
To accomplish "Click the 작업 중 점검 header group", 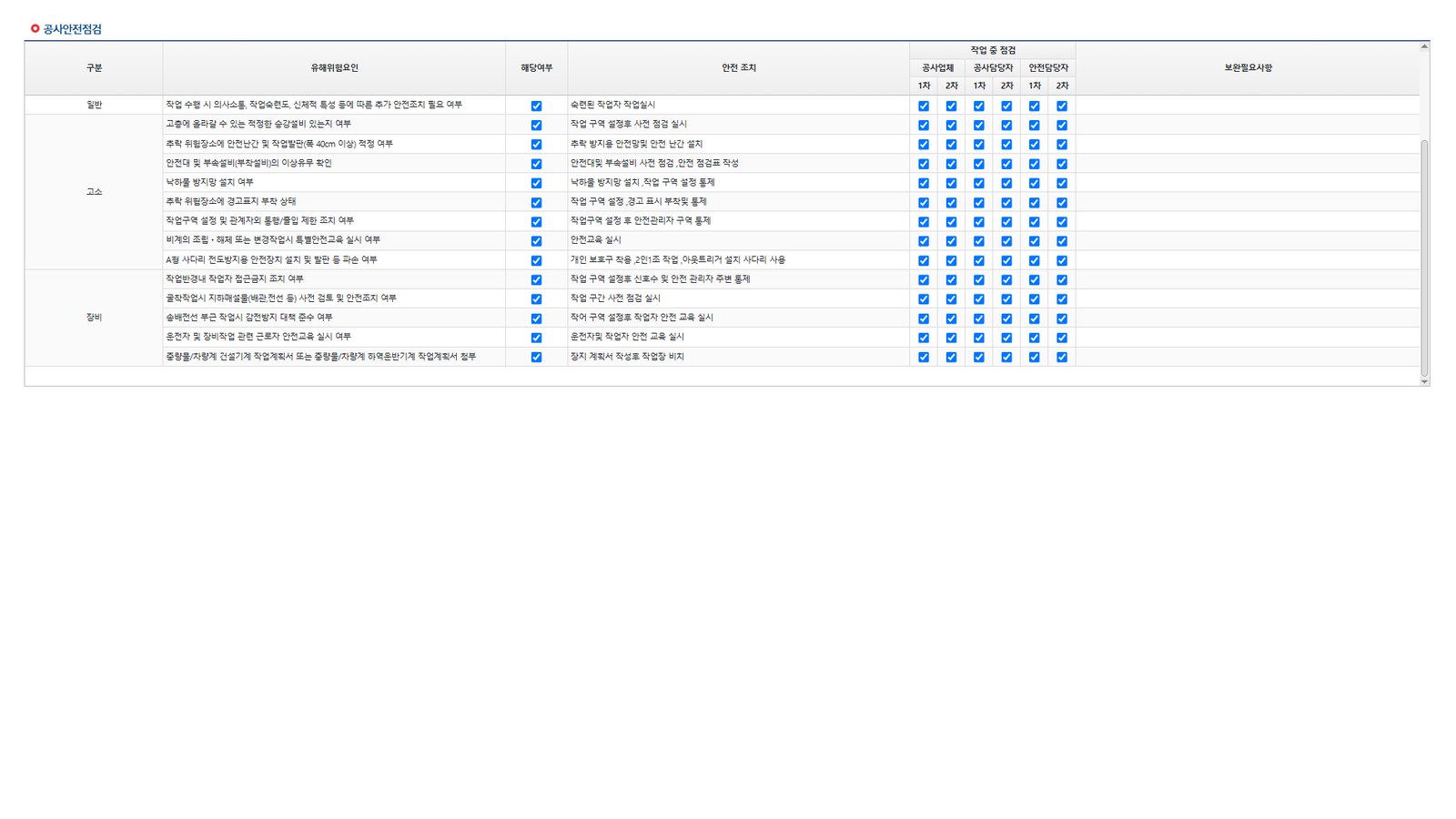I will (x=993, y=50).
